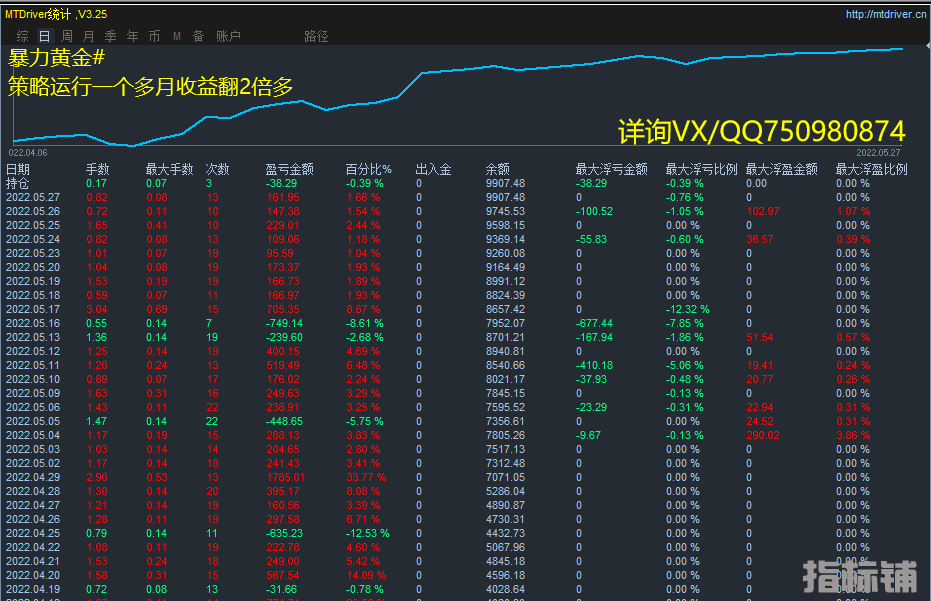Click the 最大手数 column header

click(x=169, y=169)
